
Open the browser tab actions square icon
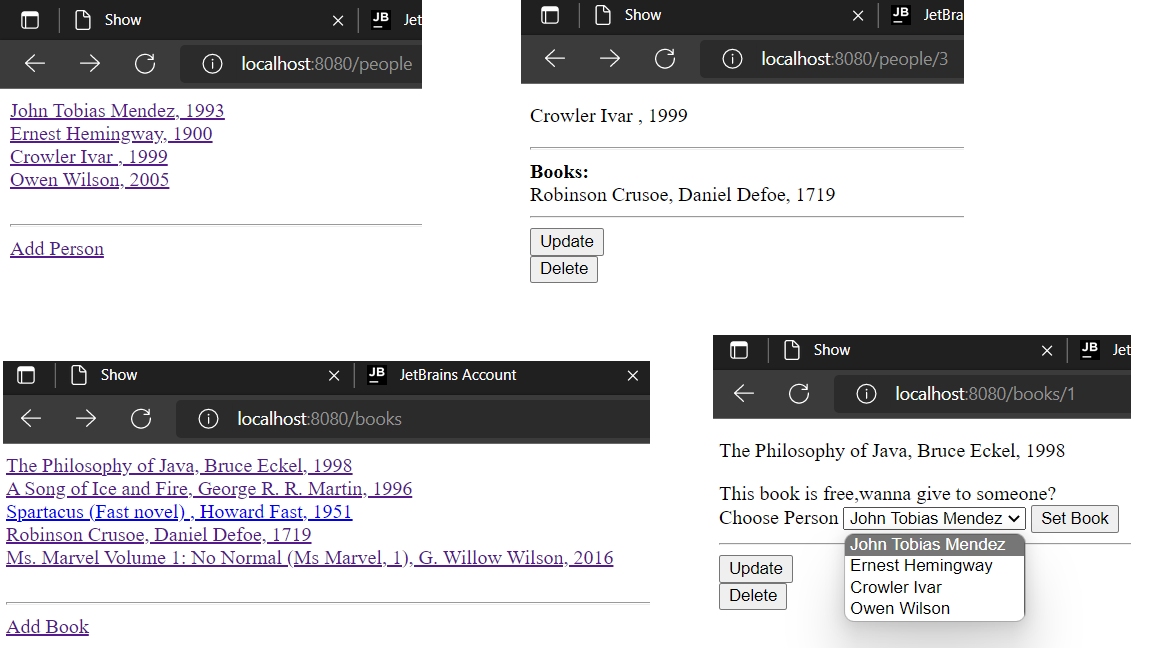tap(30, 20)
